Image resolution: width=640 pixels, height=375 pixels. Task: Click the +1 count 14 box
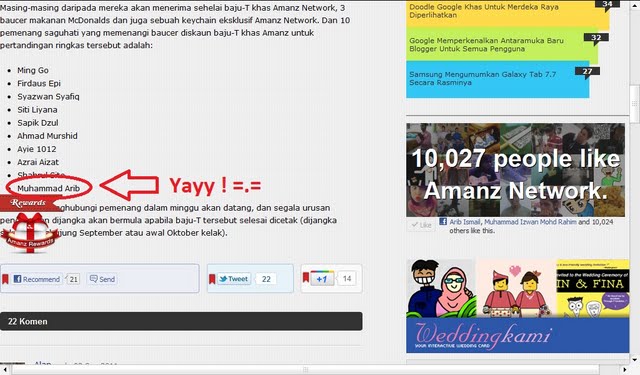pyautogui.click(x=347, y=279)
